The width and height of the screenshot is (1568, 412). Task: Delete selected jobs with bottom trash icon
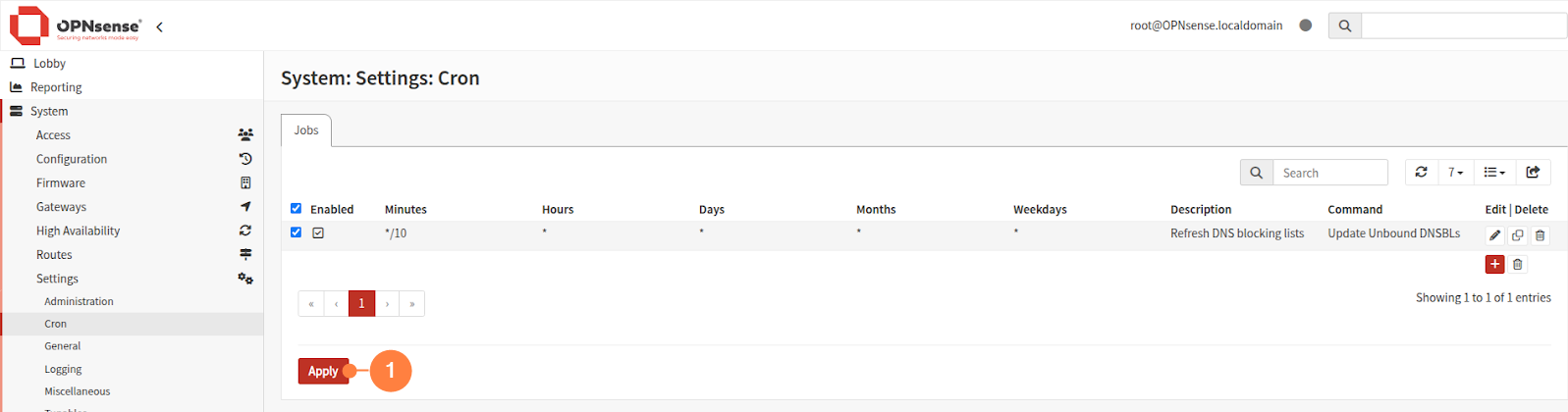1517,264
